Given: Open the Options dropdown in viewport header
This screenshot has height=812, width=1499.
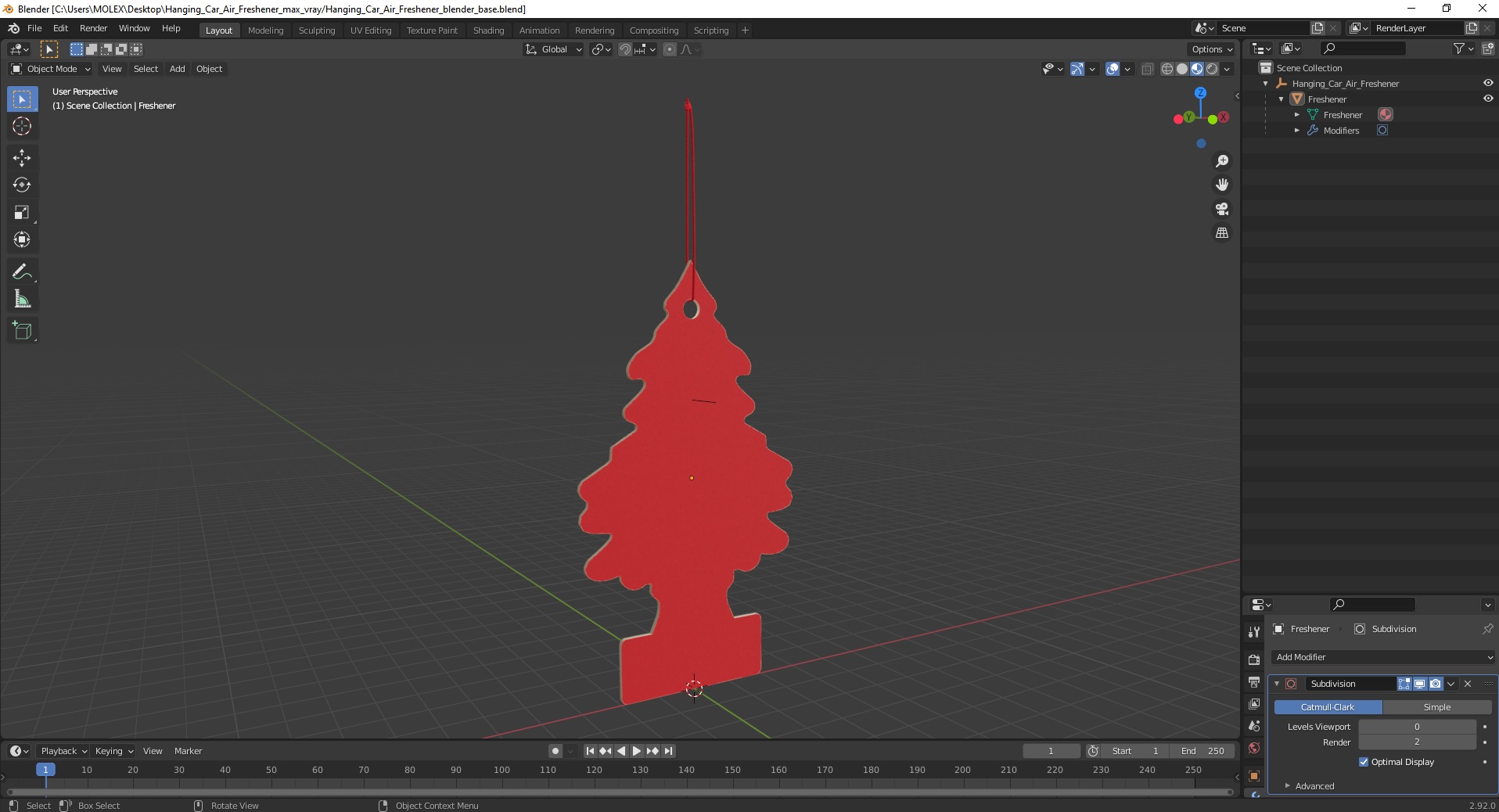Looking at the screenshot, I should [1212, 49].
